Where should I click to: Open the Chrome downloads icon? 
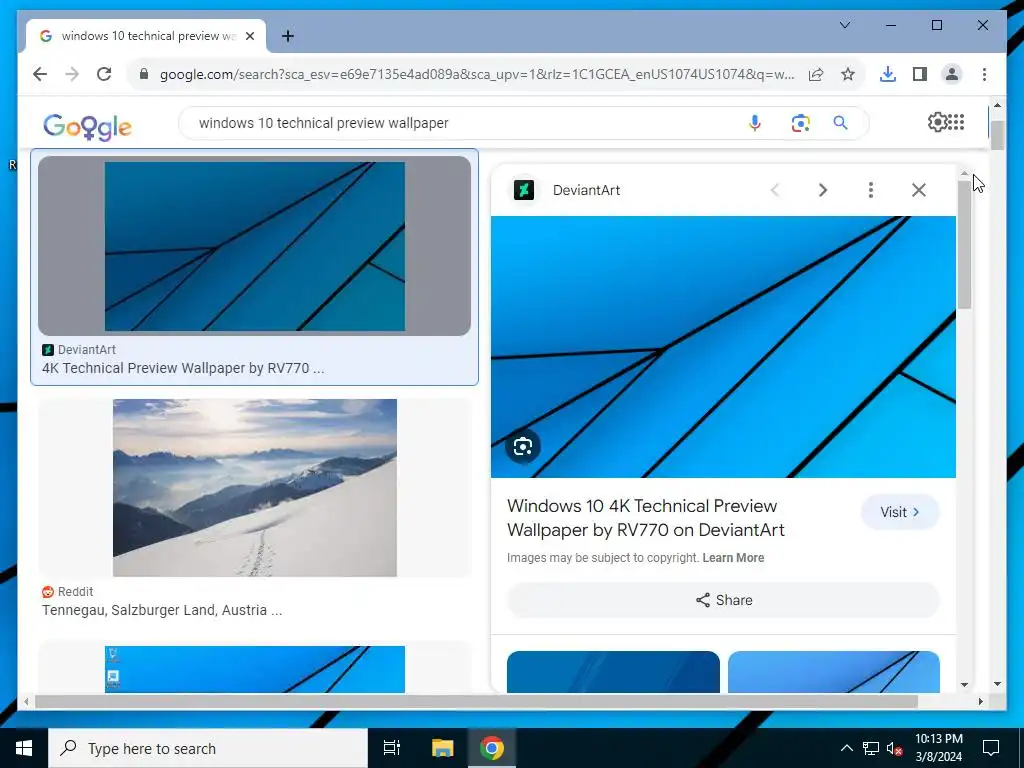coord(888,74)
